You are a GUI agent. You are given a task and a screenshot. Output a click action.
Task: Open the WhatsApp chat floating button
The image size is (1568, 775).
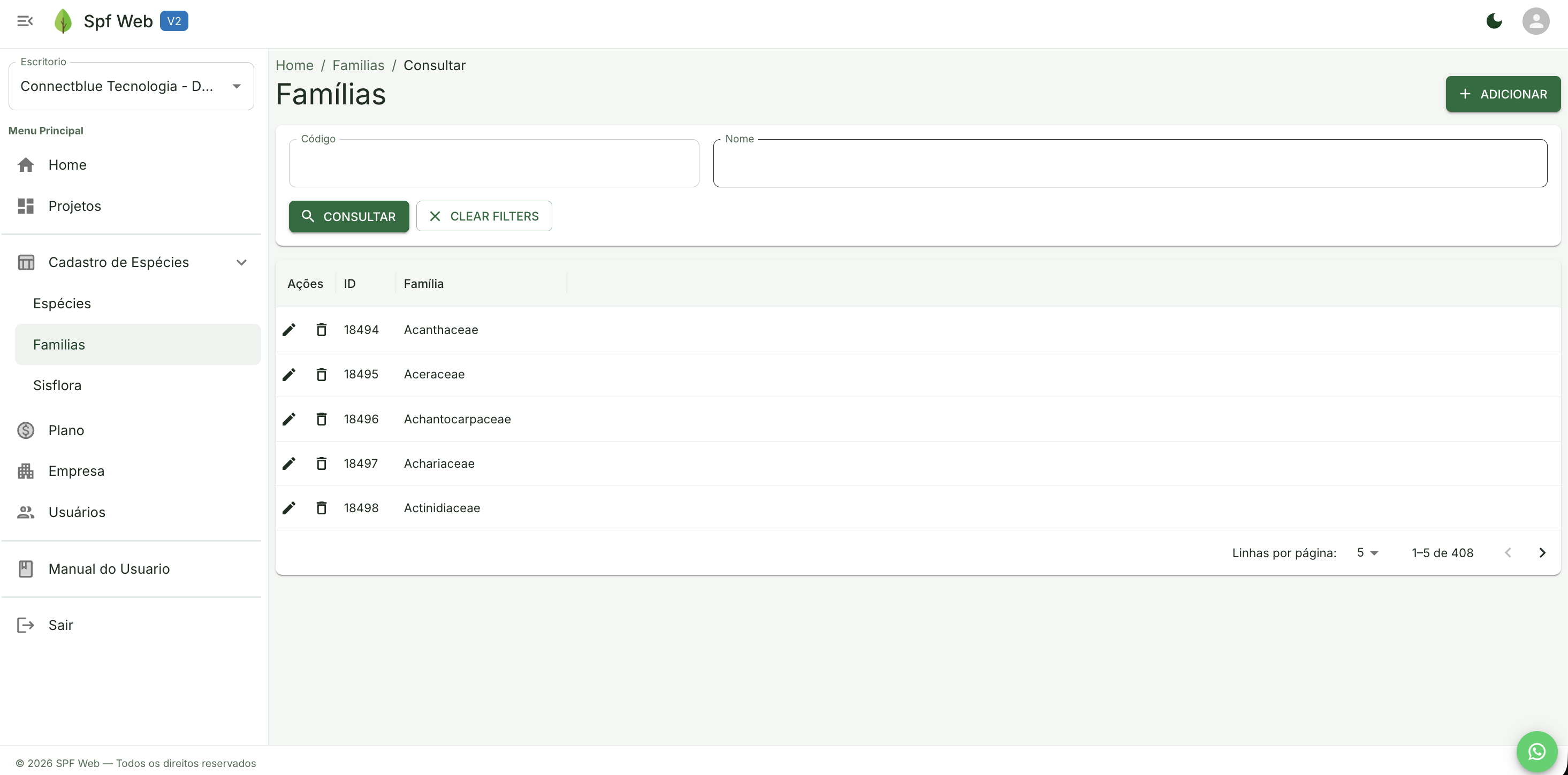[1536, 751]
